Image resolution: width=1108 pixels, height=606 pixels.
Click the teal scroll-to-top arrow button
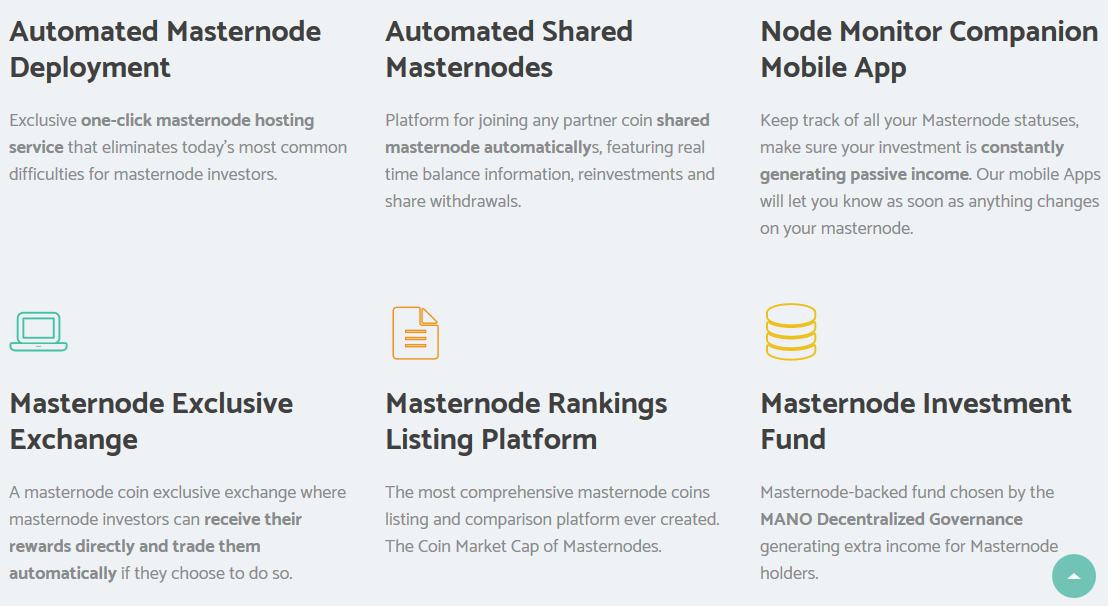tap(1073, 576)
